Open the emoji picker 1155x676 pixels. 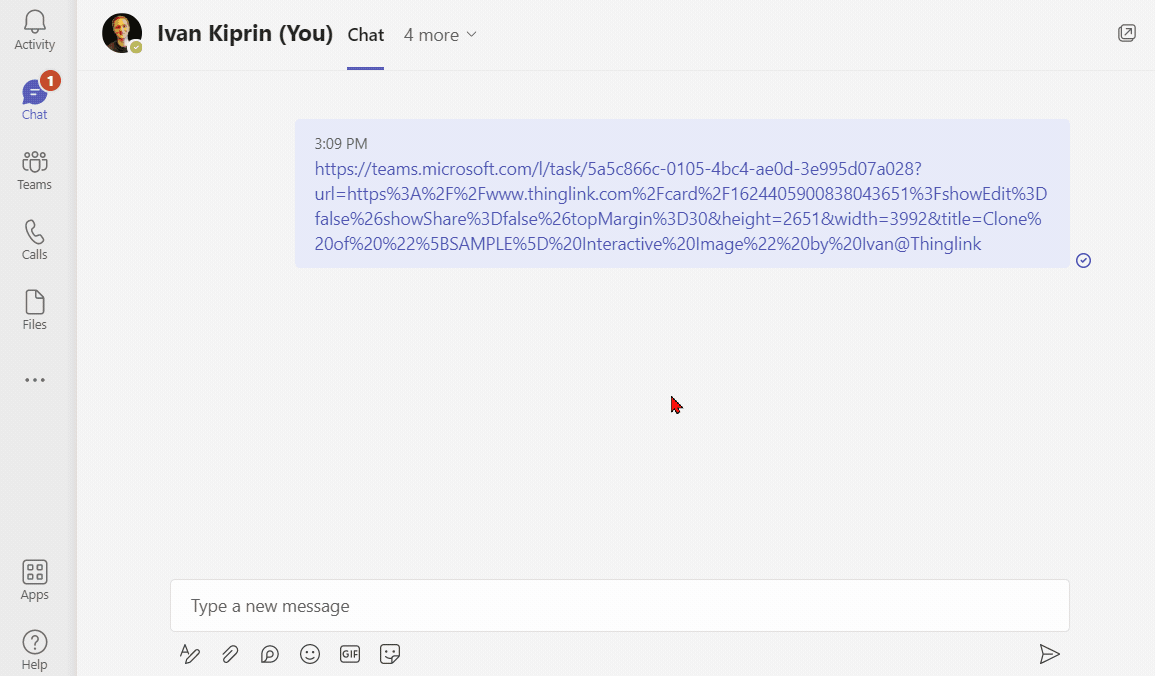coord(309,653)
